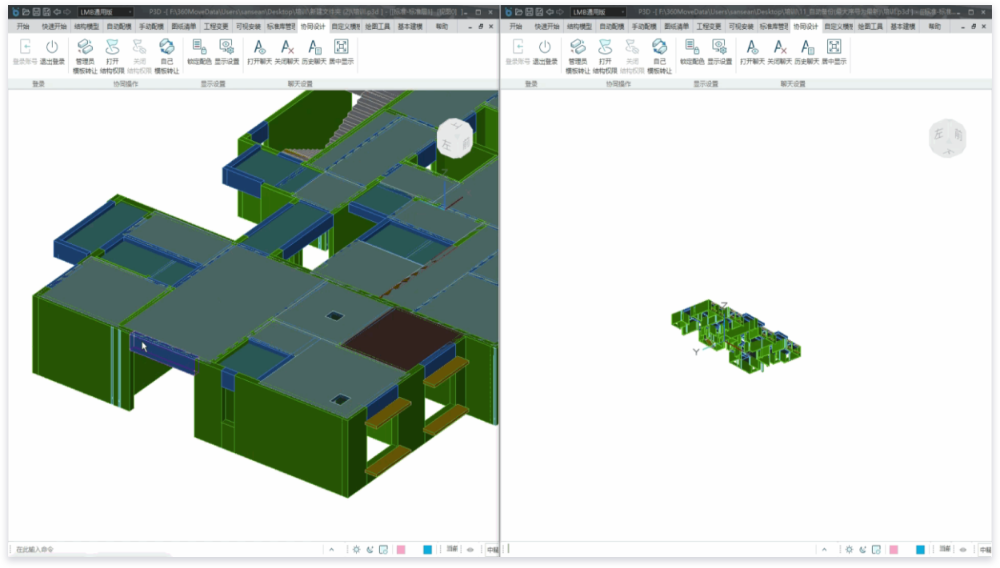Viewport: 1000px width, 568px height.
Task: Open 帮助 tab in the left window
Action: [441, 27]
